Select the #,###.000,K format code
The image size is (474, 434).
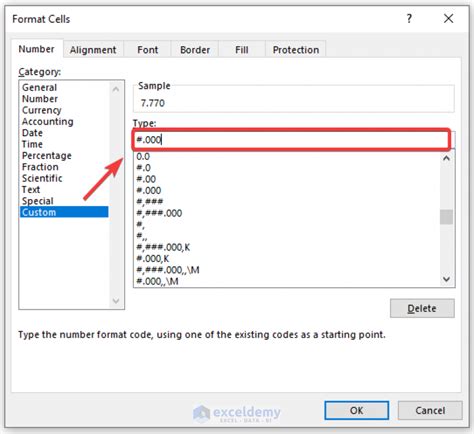(287, 247)
